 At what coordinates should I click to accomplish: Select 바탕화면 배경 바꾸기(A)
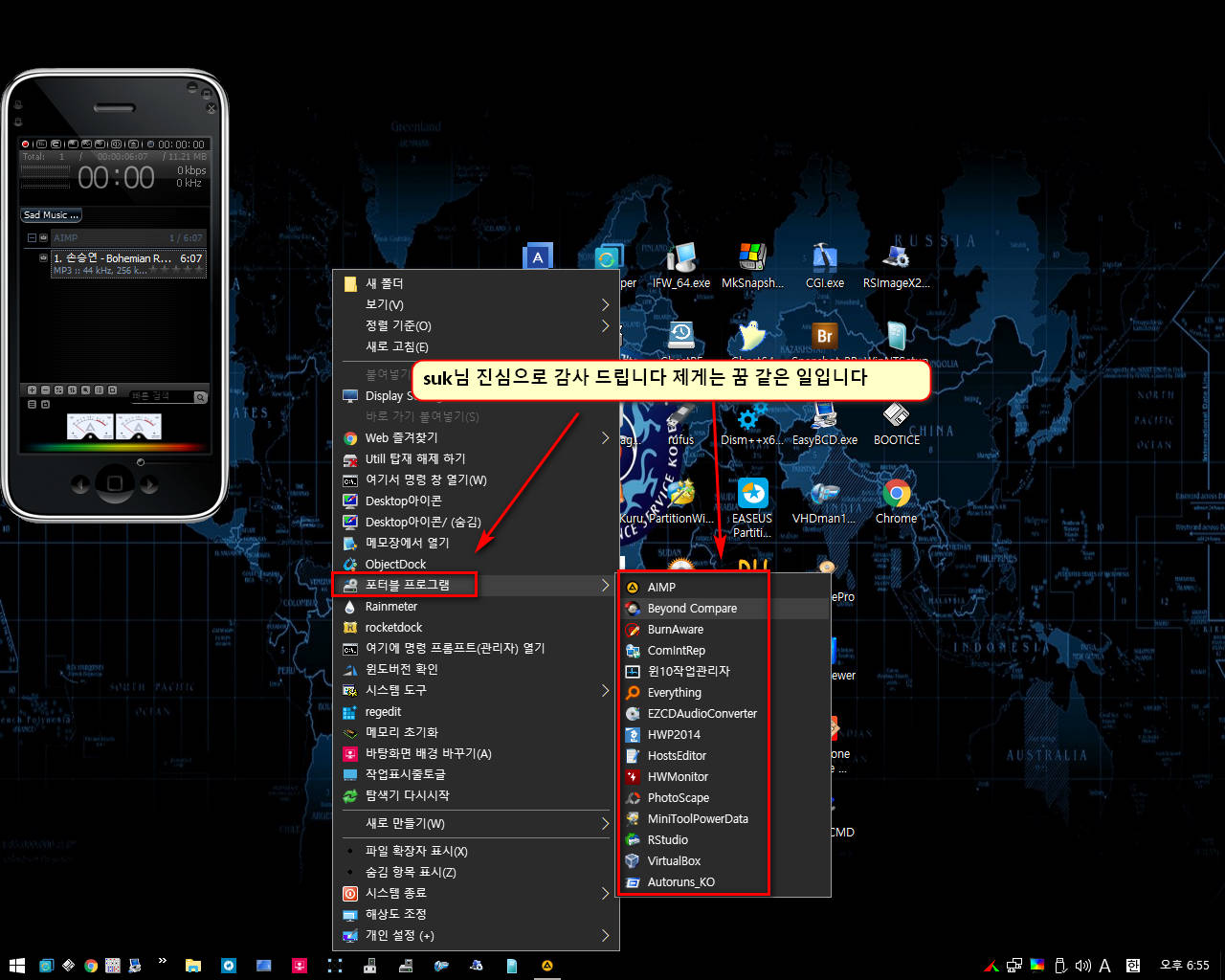click(x=476, y=753)
